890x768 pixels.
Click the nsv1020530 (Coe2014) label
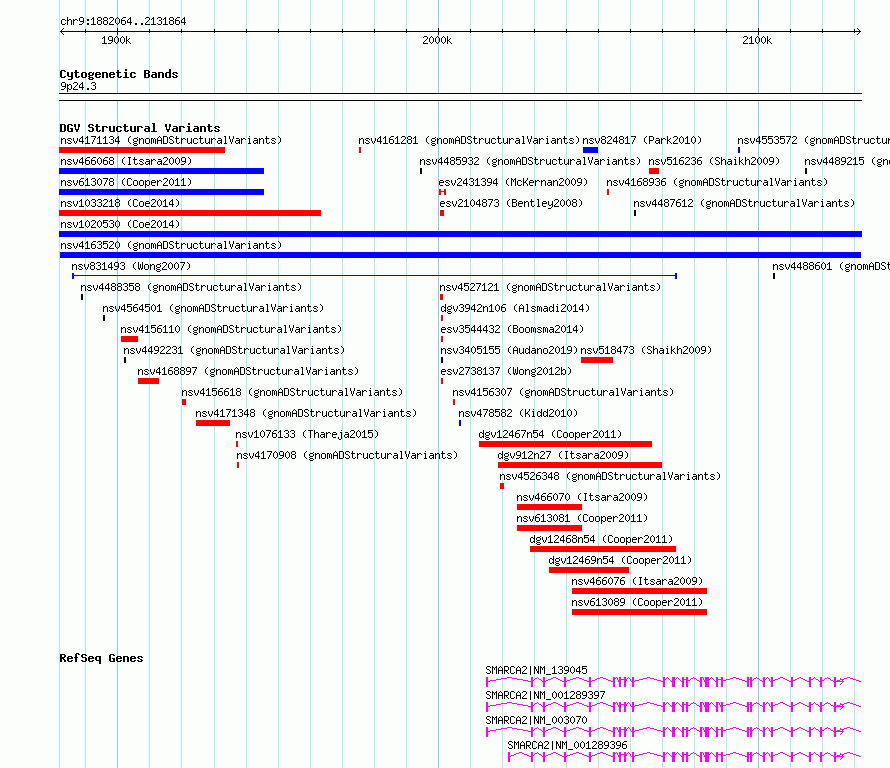(120, 224)
